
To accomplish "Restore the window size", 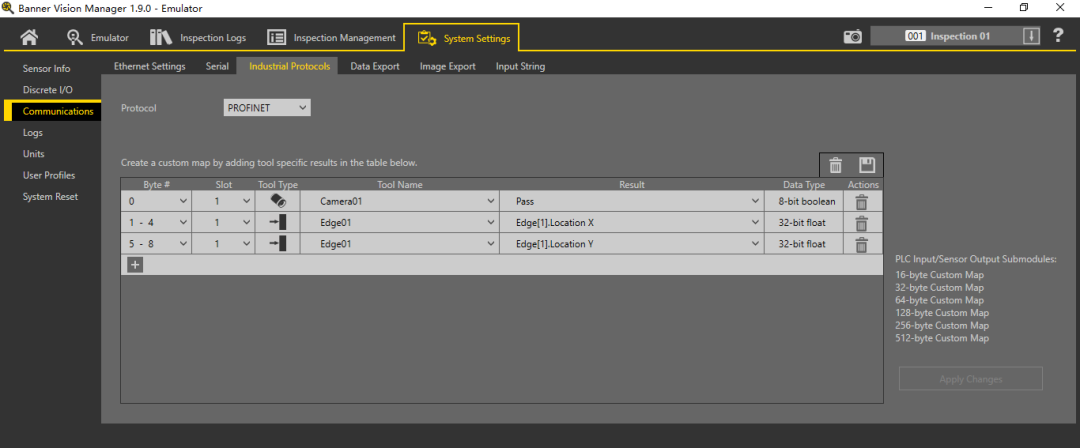I will point(1024,8).
